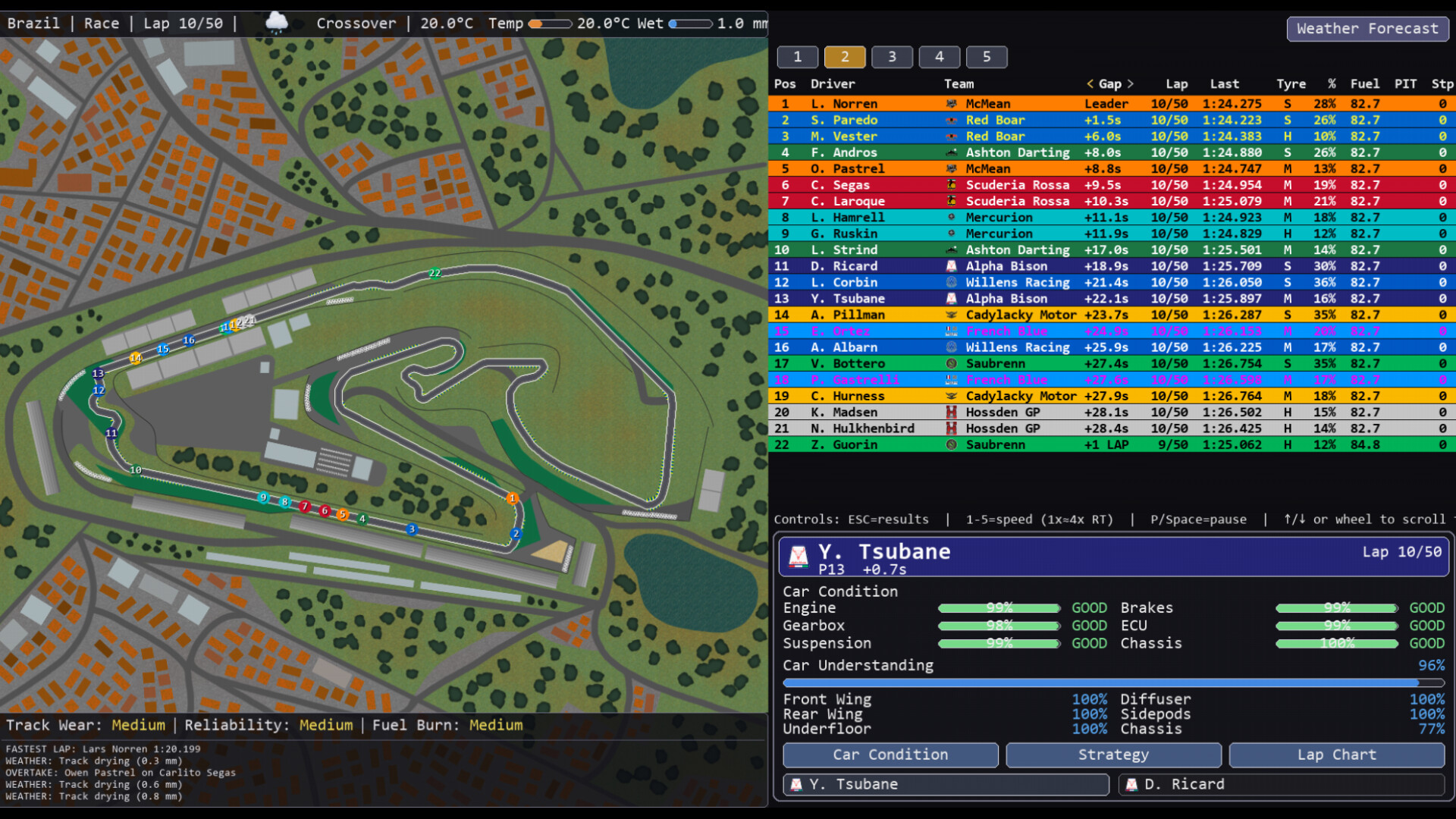Click the Alpha Bison logo on D. Ricard's row
Viewport: 1456px width, 819px height.
coord(952,266)
